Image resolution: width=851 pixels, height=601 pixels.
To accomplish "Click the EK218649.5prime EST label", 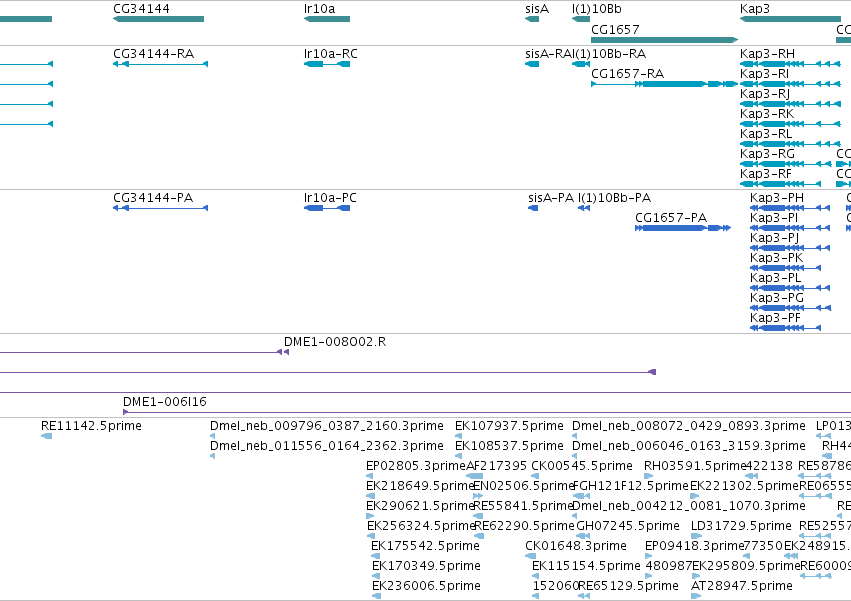I will point(420,486).
